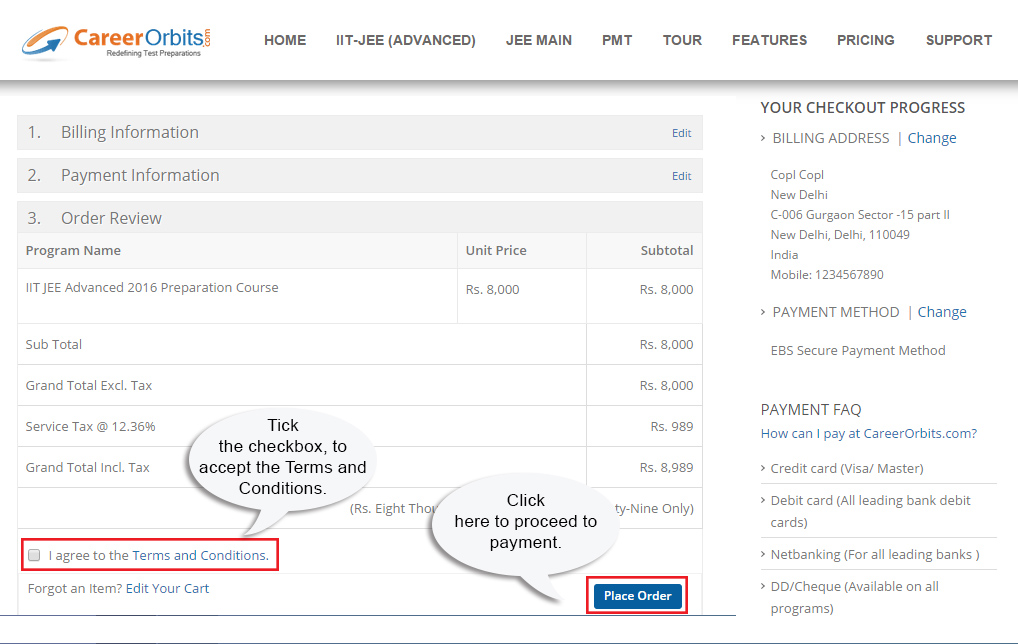Viewport: 1018px width, 644px height.
Task: Expand the Credit card (Visa/ Master) FAQ
Action: (x=846, y=468)
